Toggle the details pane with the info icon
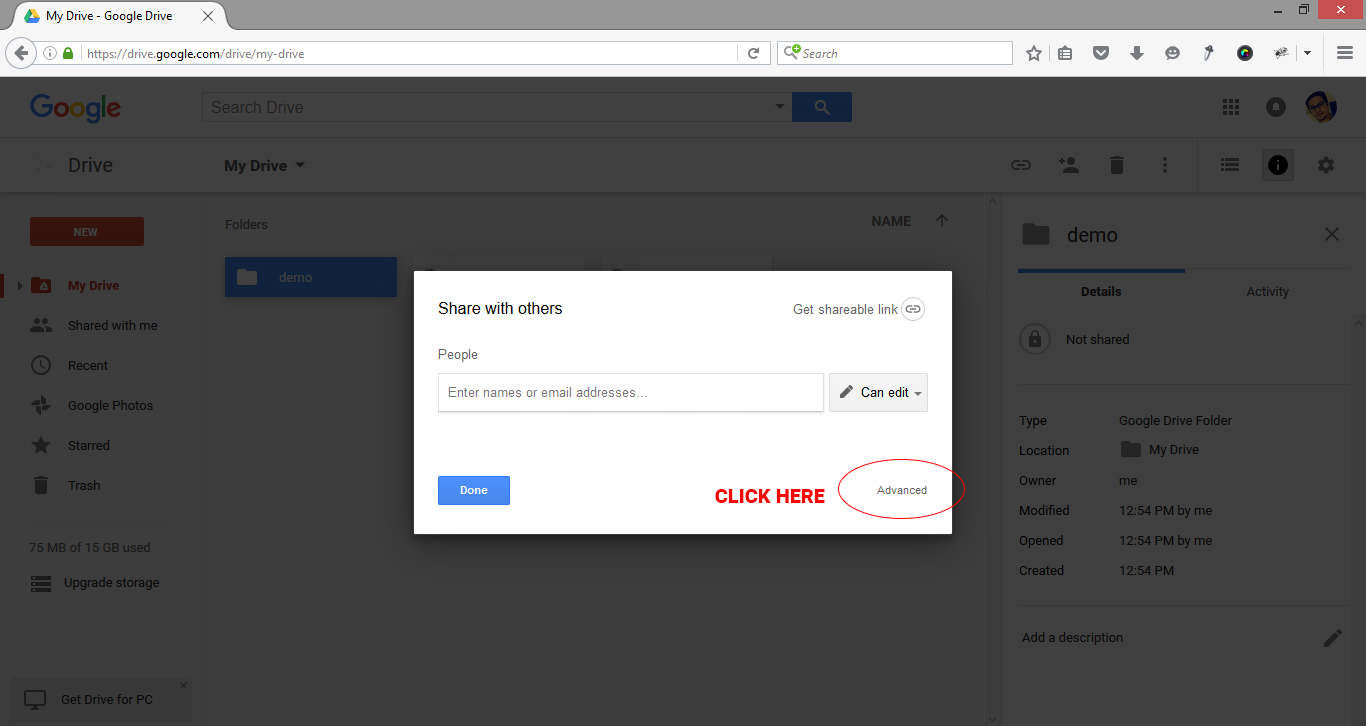 (1277, 164)
